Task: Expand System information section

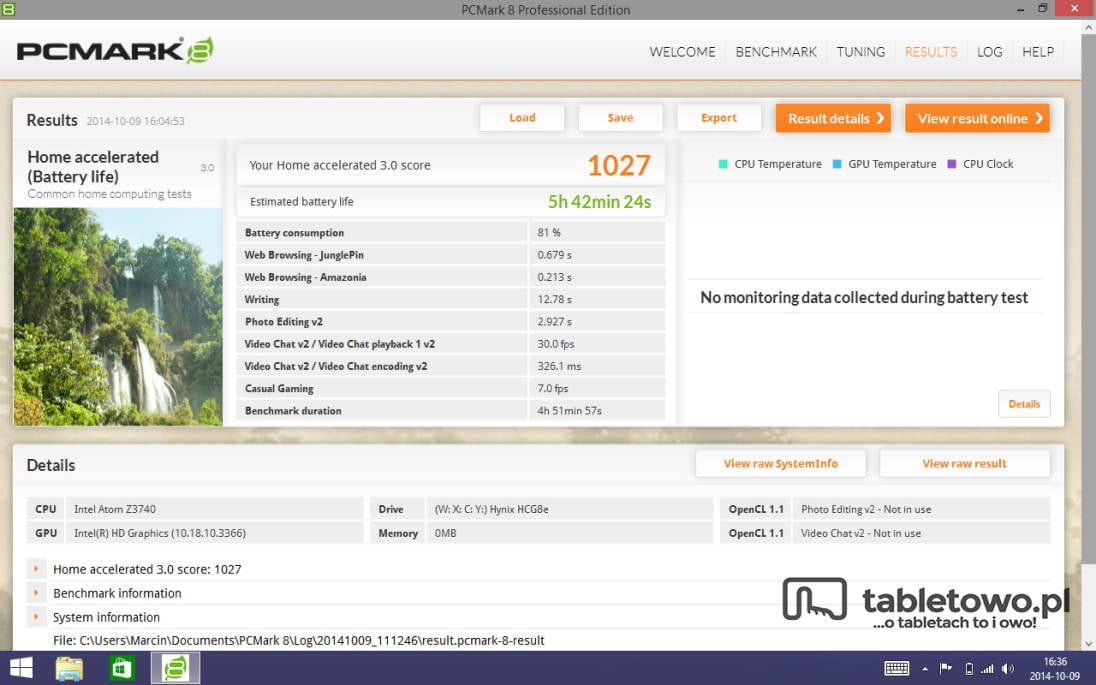Action: pos(36,616)
